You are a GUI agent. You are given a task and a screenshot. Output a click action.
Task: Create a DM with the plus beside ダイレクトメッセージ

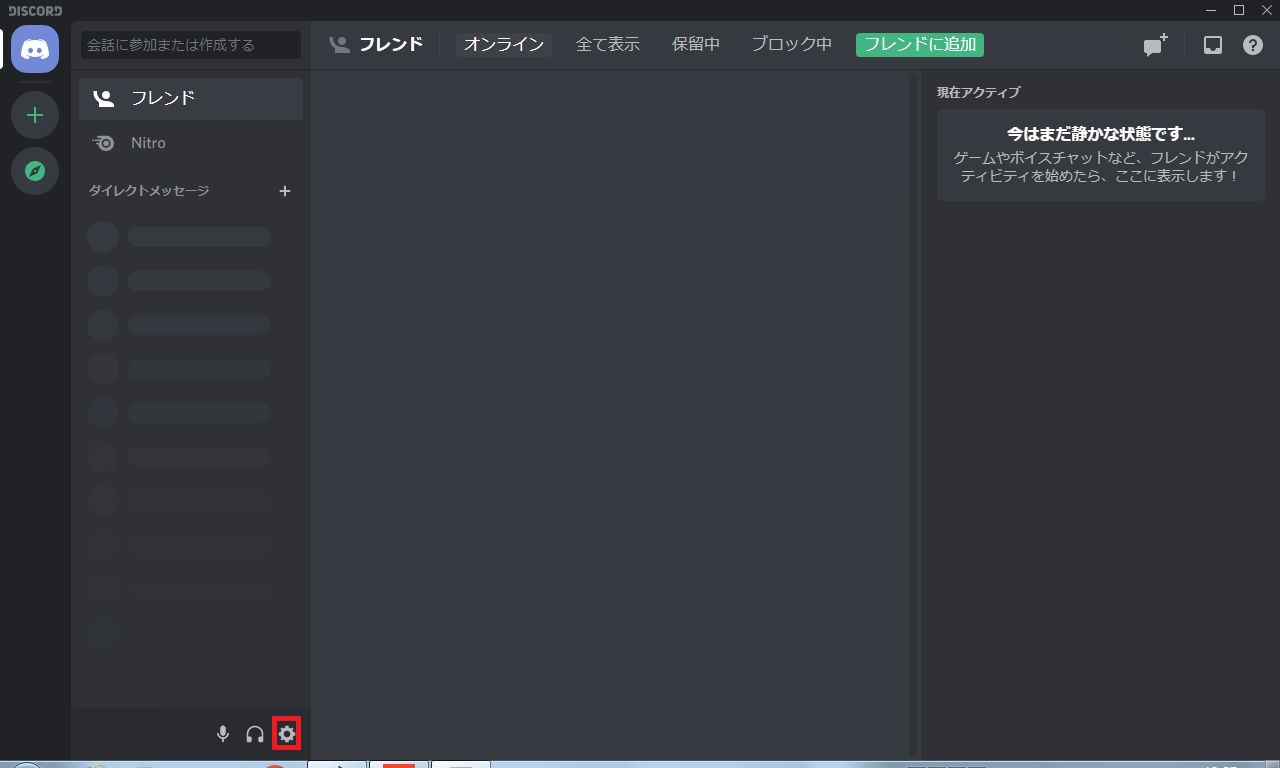pos(285,191)
